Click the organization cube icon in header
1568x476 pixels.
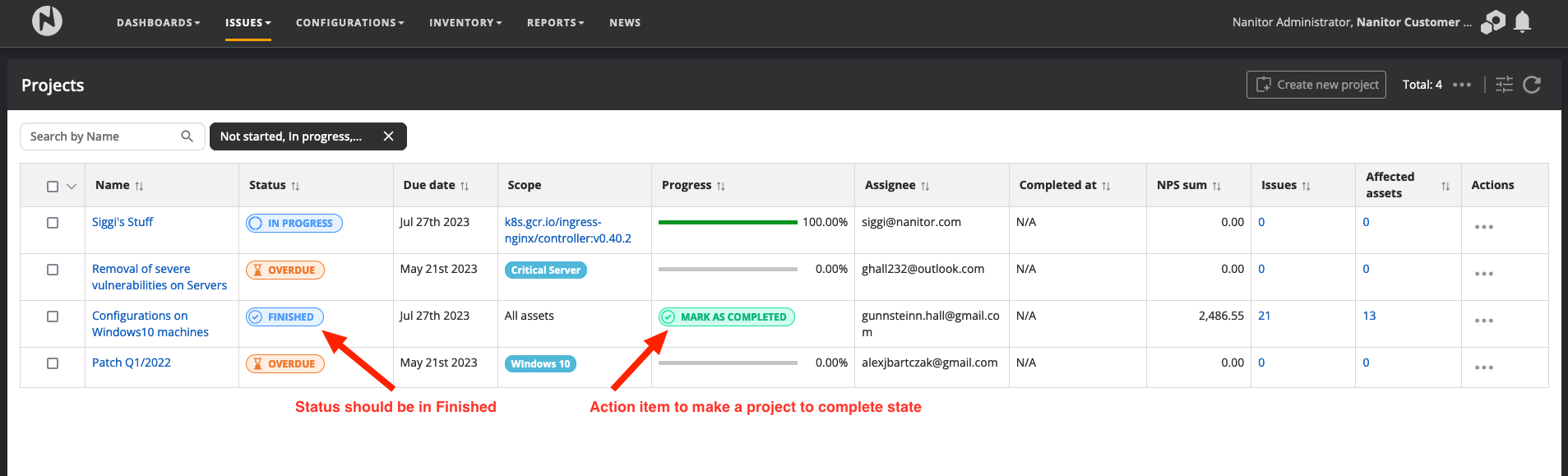[1493, 22]
